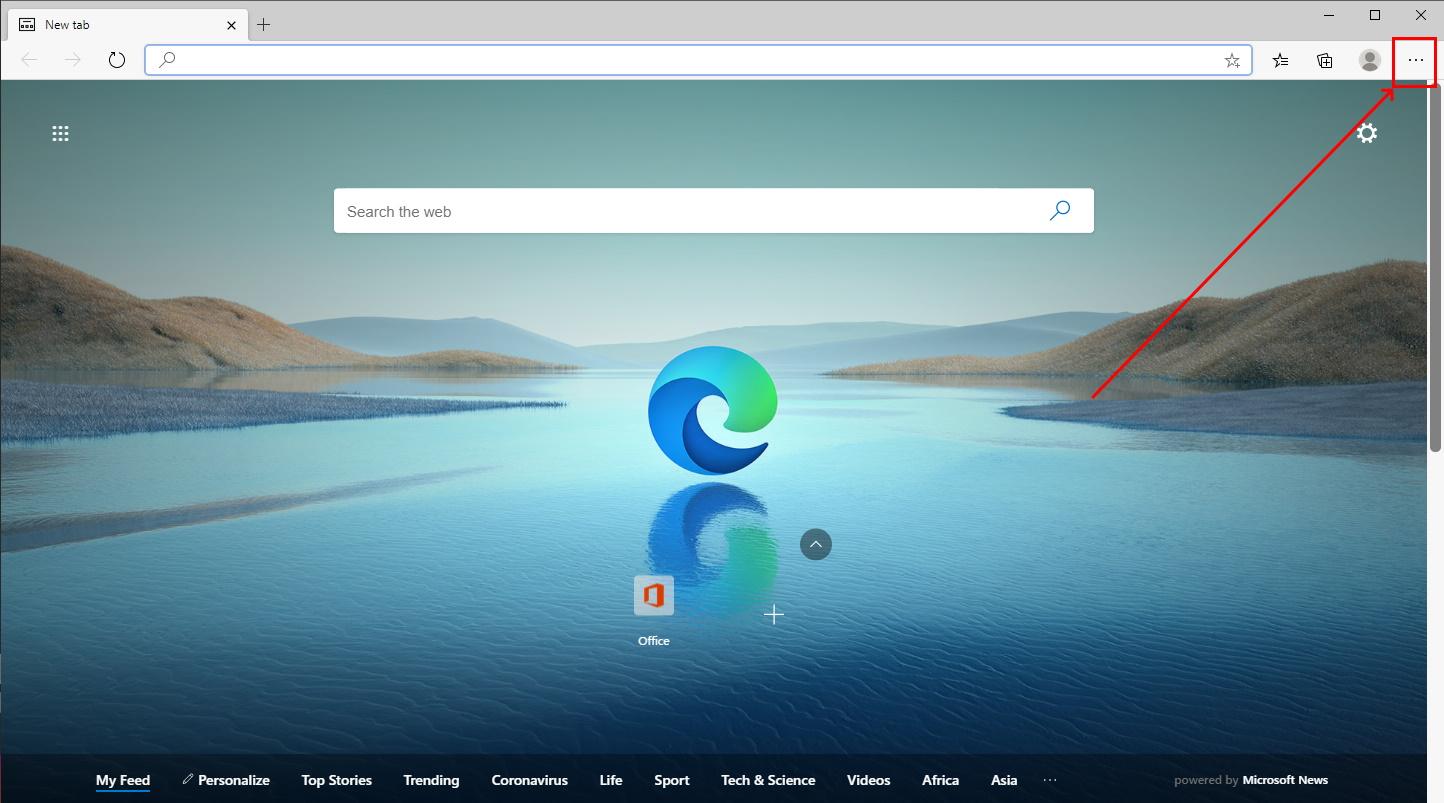1444x803 pixels.
Task: Select the My Feed tab
Action: point(123,780)
